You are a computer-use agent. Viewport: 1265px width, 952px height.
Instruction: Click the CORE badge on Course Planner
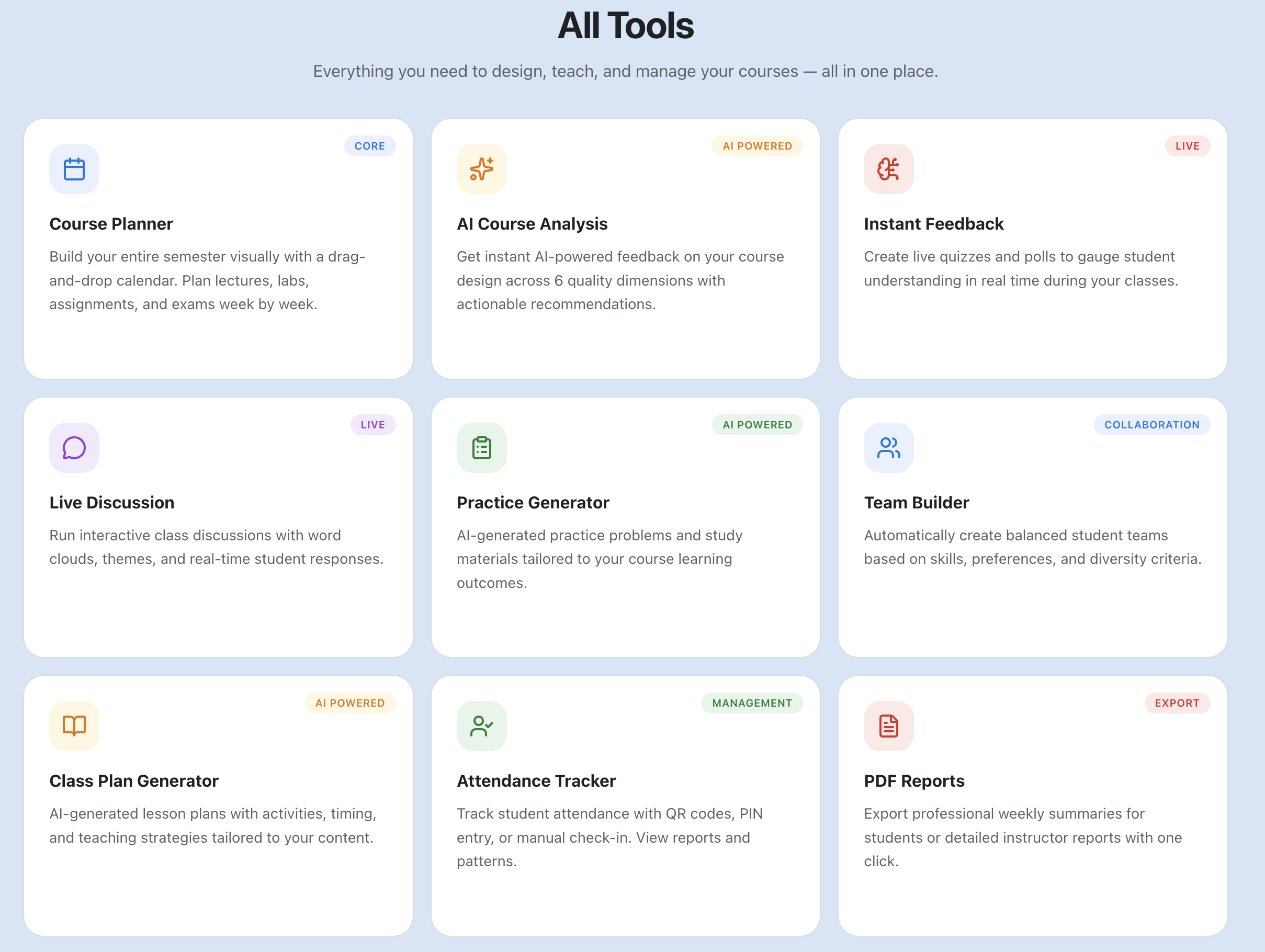(x=370, y=146)
